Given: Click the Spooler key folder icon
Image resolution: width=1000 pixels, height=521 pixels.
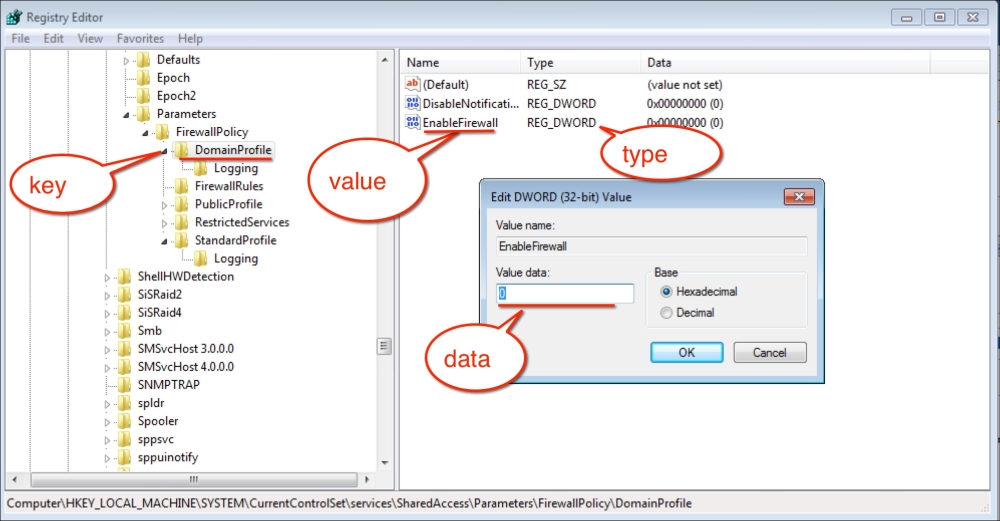Looking at the screenshot, I should point(124,421).
